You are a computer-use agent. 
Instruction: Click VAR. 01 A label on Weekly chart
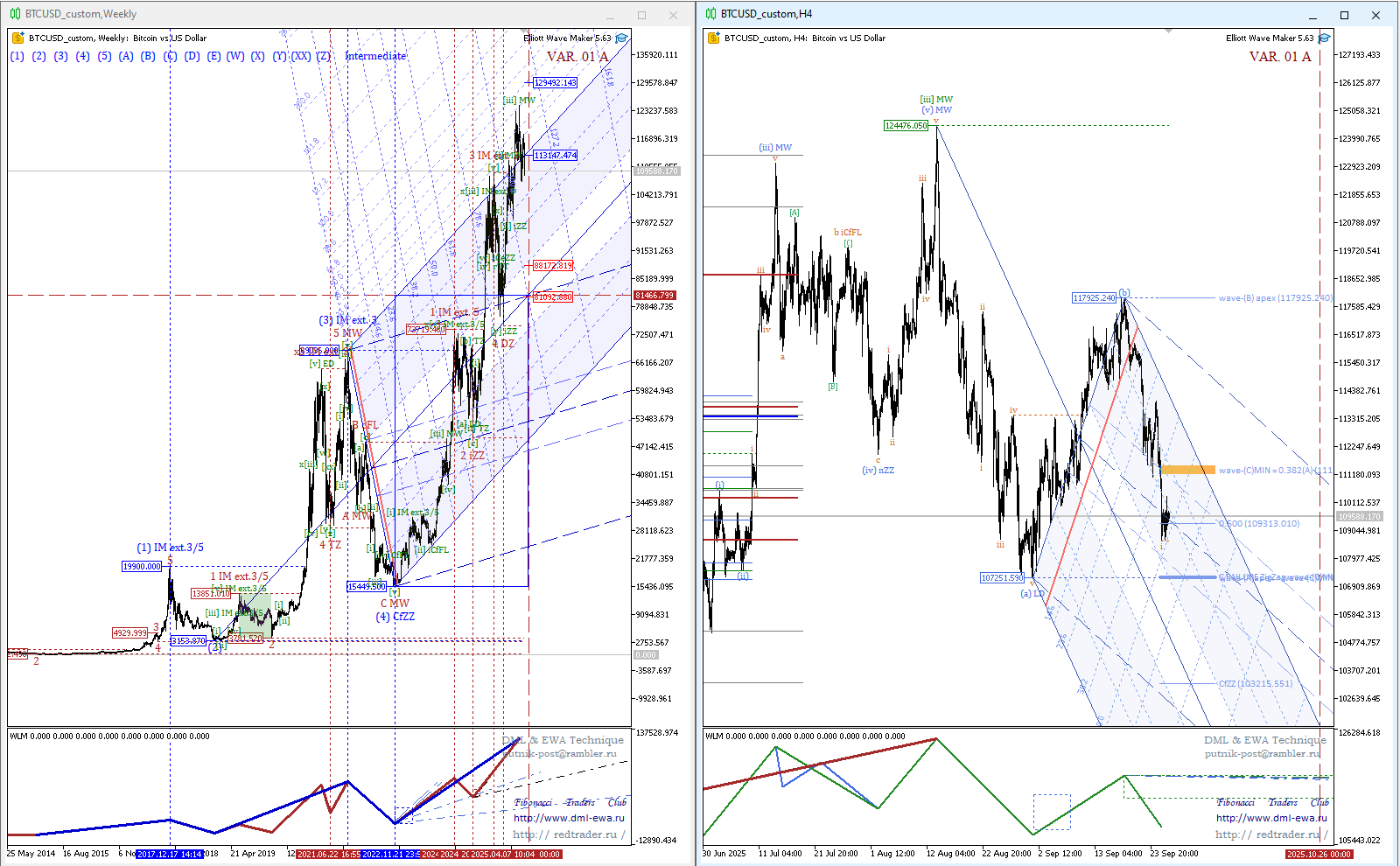point(577,57)
